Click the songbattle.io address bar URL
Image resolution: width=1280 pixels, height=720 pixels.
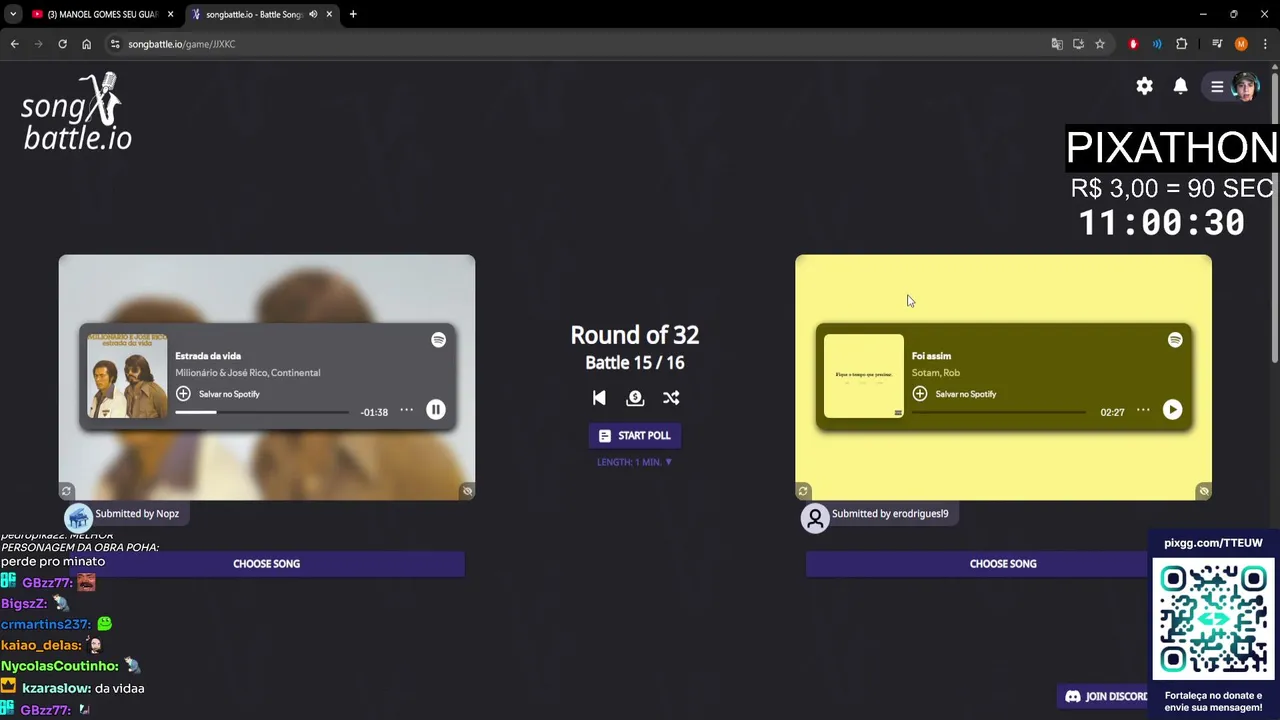[x=181, y=44]
